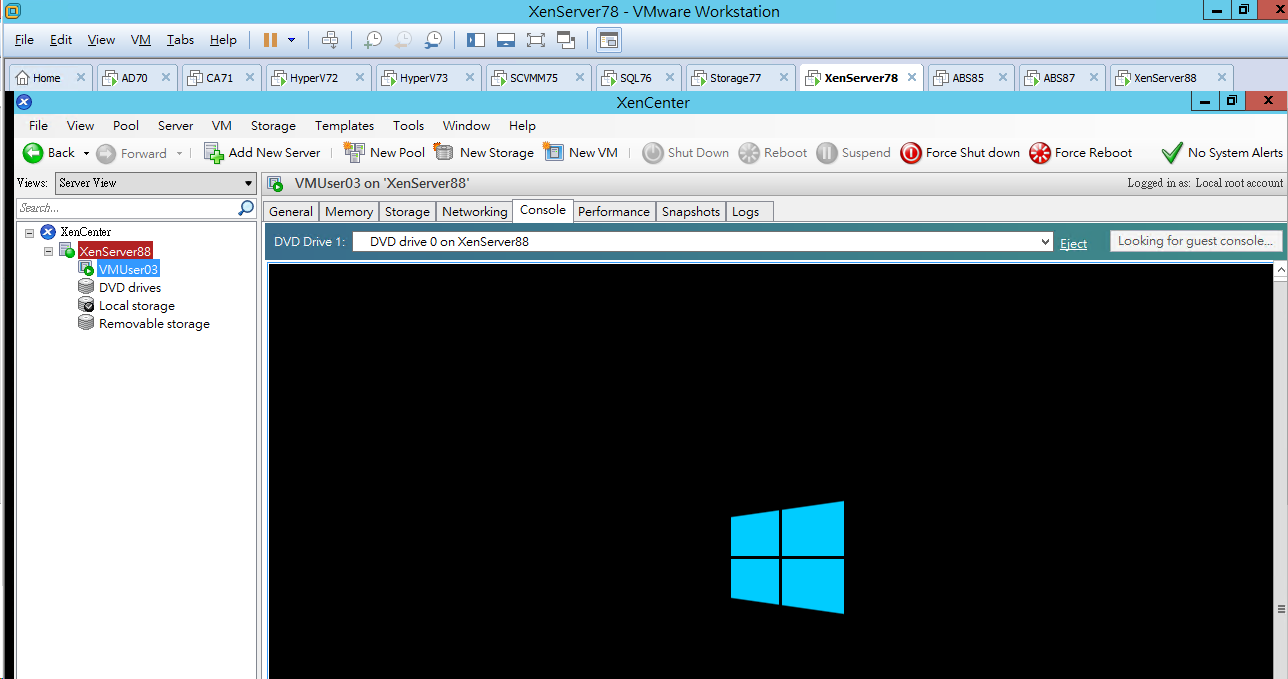Click the Back arrow icon in XenCenter

tap(33, 153)
